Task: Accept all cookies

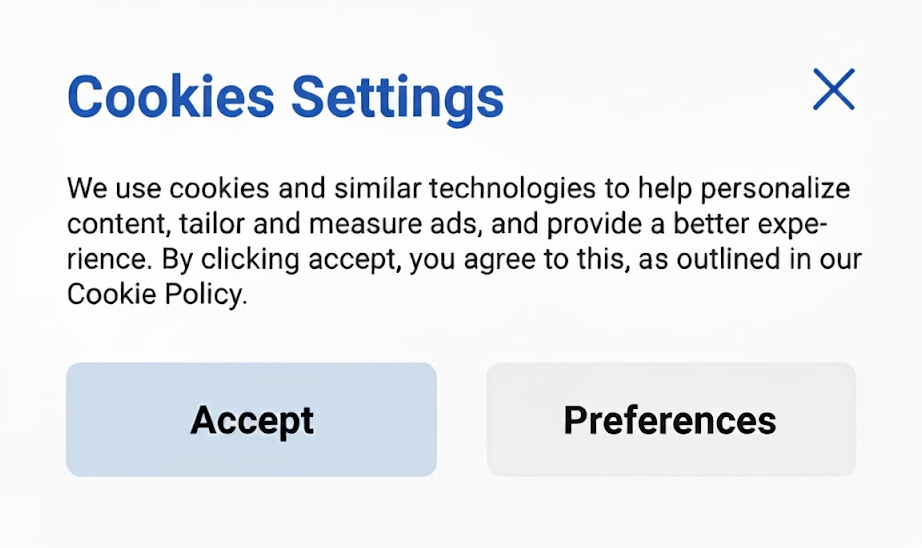Action: coord(251,420)
